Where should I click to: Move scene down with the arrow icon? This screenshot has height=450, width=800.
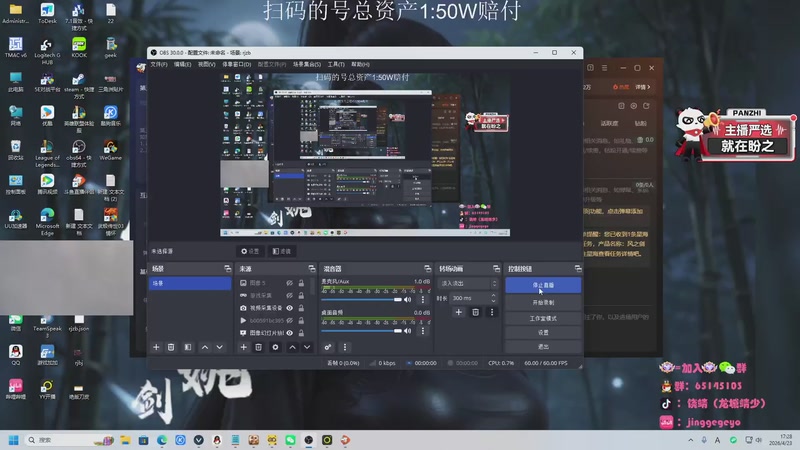pyautogui.click(x=219, y=347)
